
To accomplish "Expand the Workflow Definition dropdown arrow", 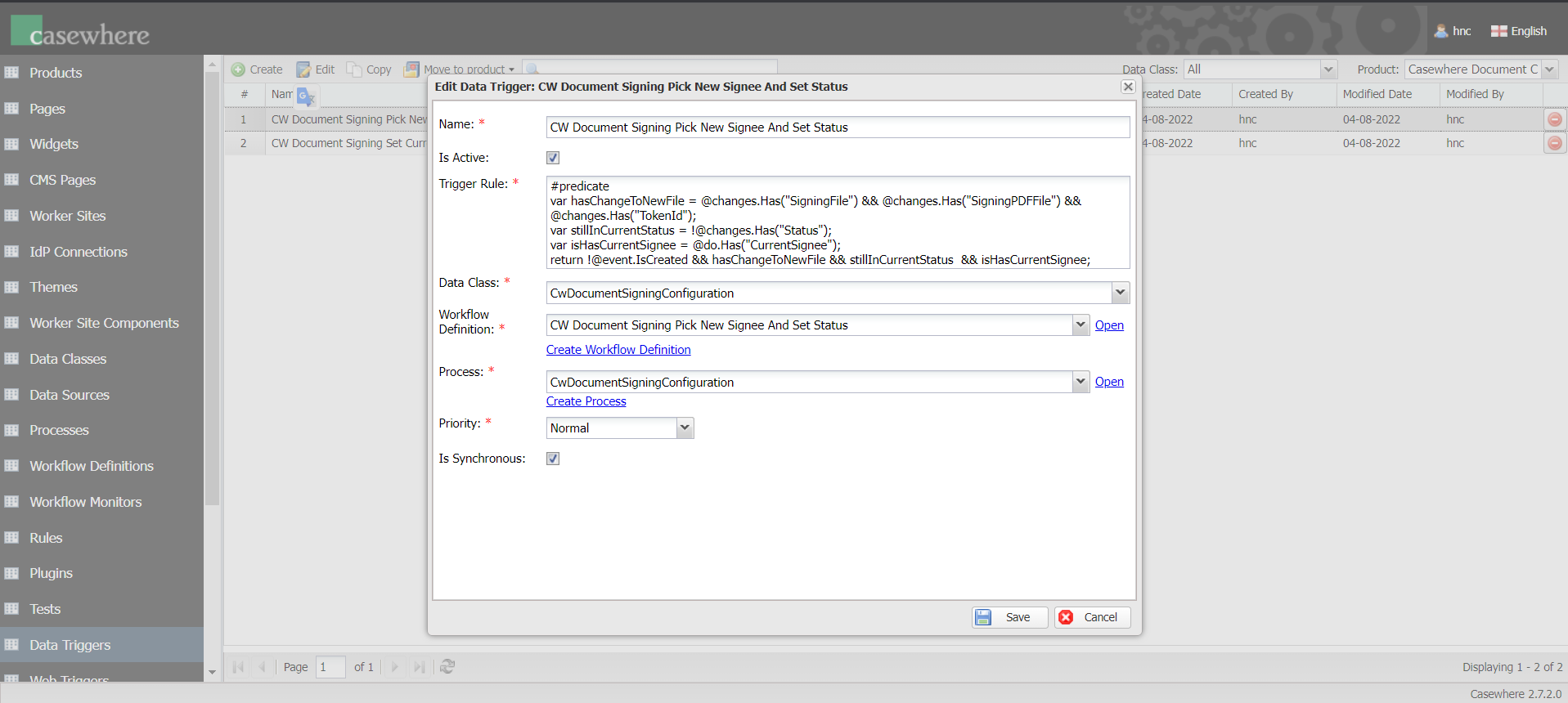I will 1081,325.
